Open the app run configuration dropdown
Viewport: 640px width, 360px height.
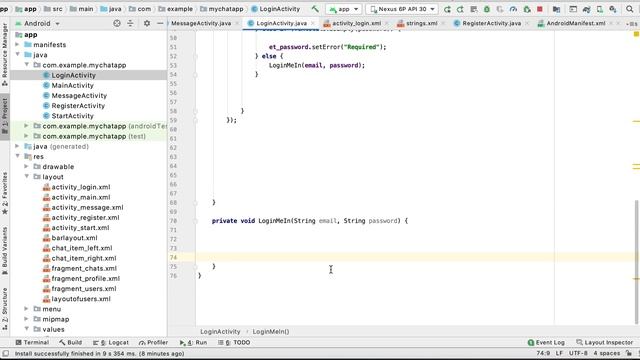344,9
